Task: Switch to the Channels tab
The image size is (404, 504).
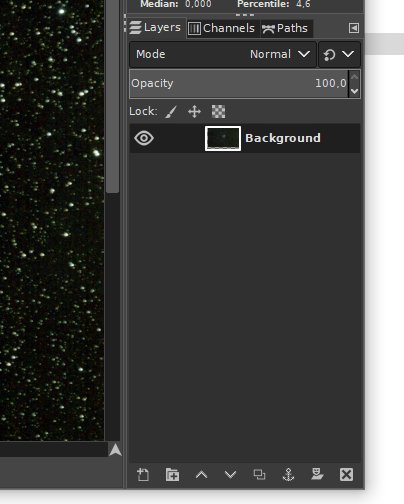Action: pos(222,28)
